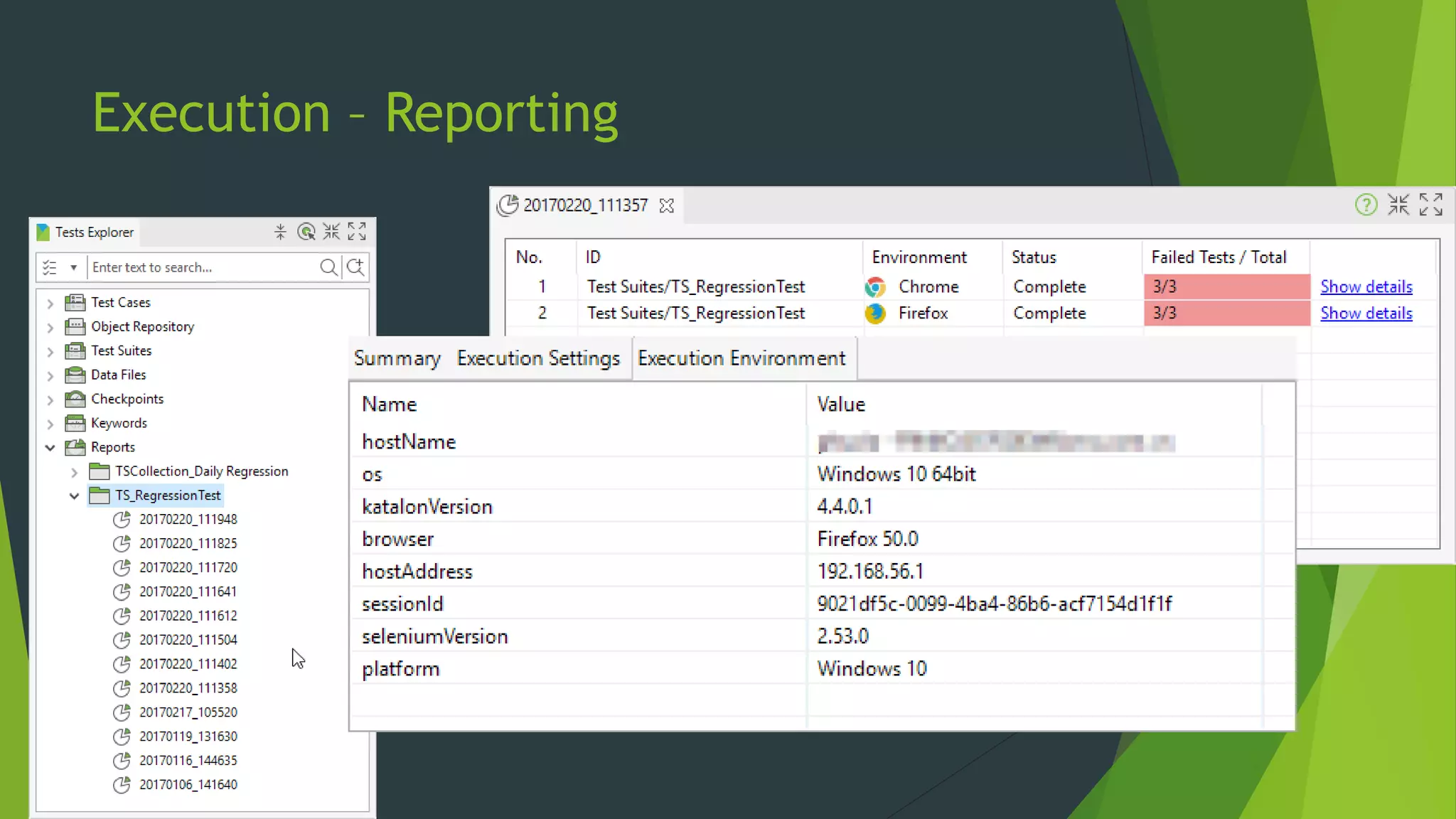Viewport: 1456px width, 819px height.
Task: Collapse the Reports folder
Action: coord(50,447)
